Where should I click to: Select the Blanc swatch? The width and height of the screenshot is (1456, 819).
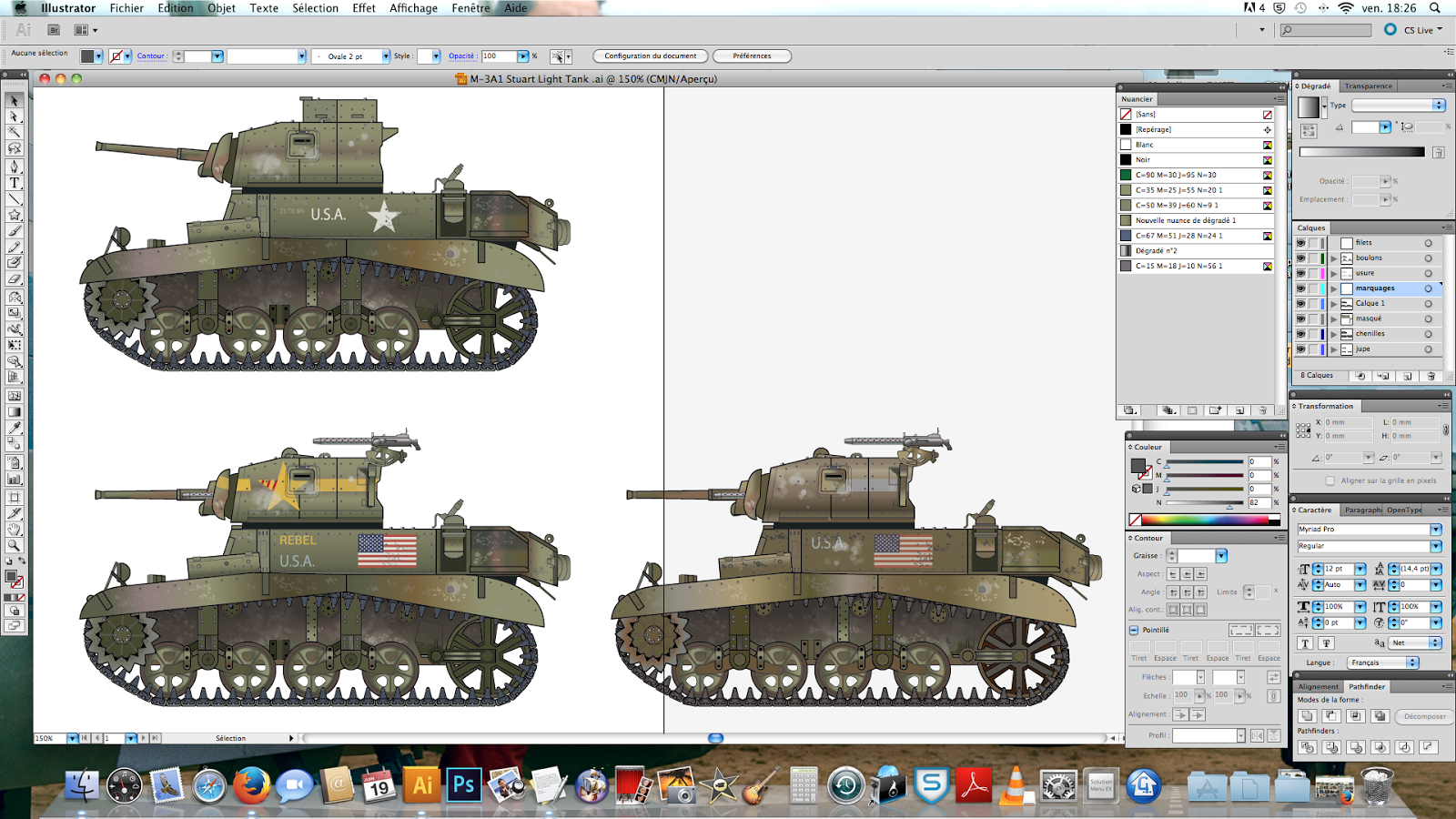[x=1196, y=145]
